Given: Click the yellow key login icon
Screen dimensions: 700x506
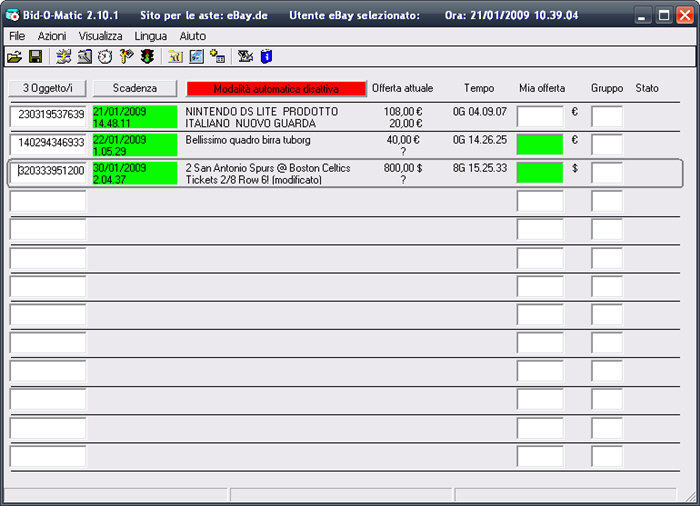Looking at the screenshot, I should click(126, 57).
